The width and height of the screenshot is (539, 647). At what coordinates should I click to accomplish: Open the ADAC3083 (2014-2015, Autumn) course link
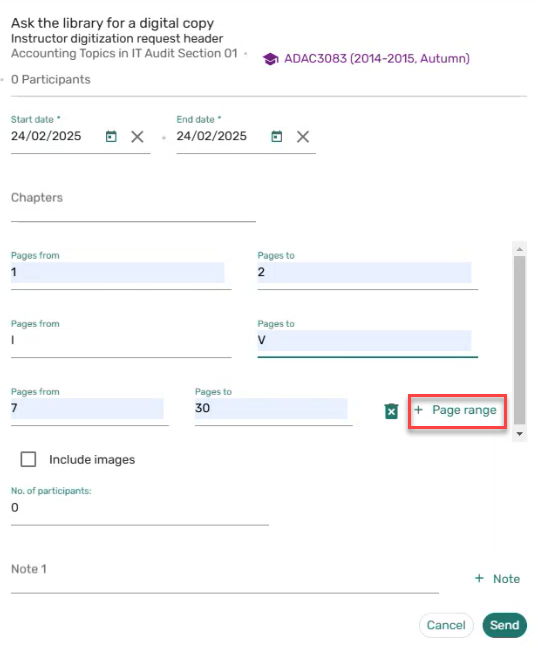pos(376,59)
